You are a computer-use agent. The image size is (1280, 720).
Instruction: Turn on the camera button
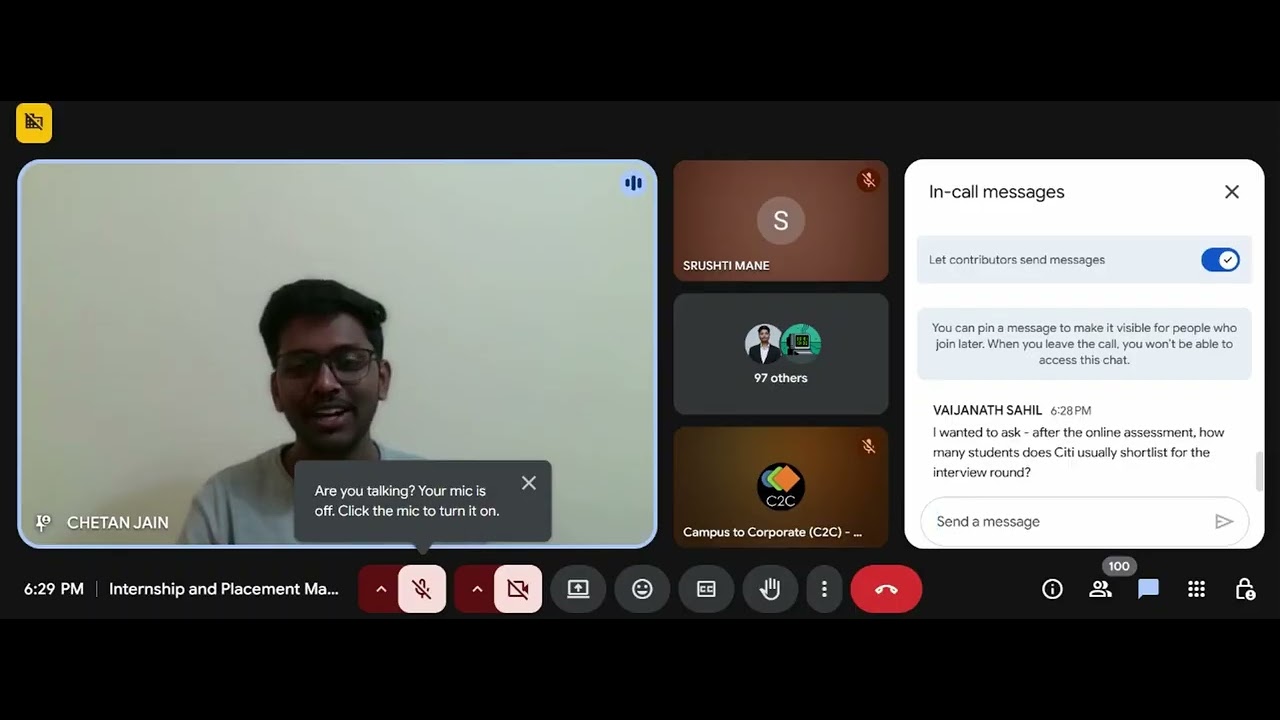(x=518, y=589)
